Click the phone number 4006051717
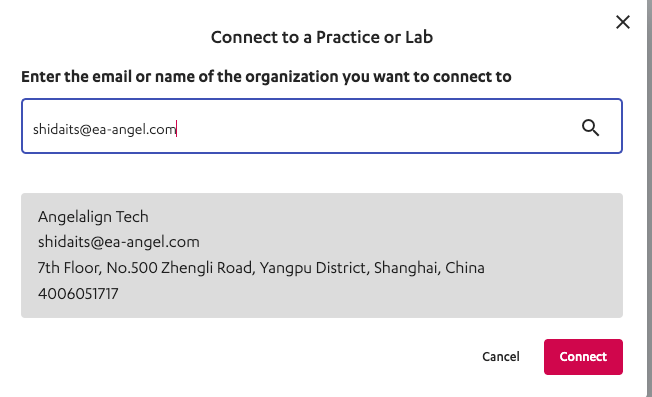Image resolution: width=652 pixels, height=397 pixels. click(78, 294)
